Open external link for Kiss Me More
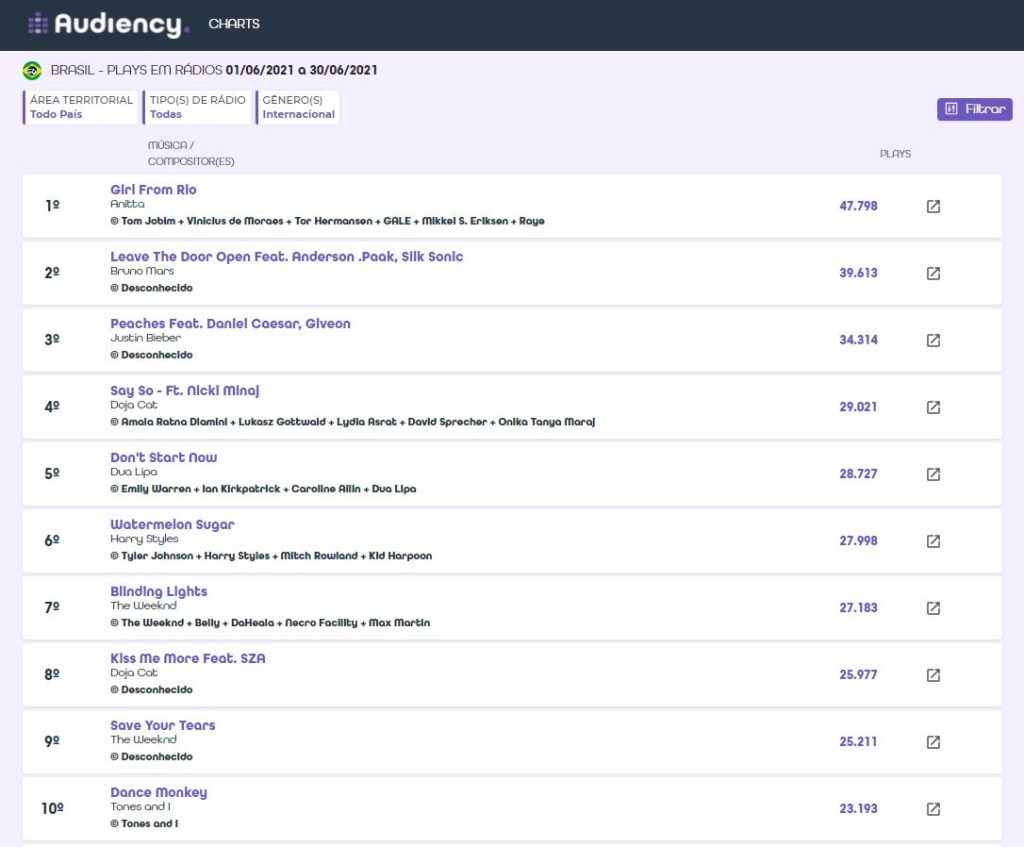 click(933, 675)
